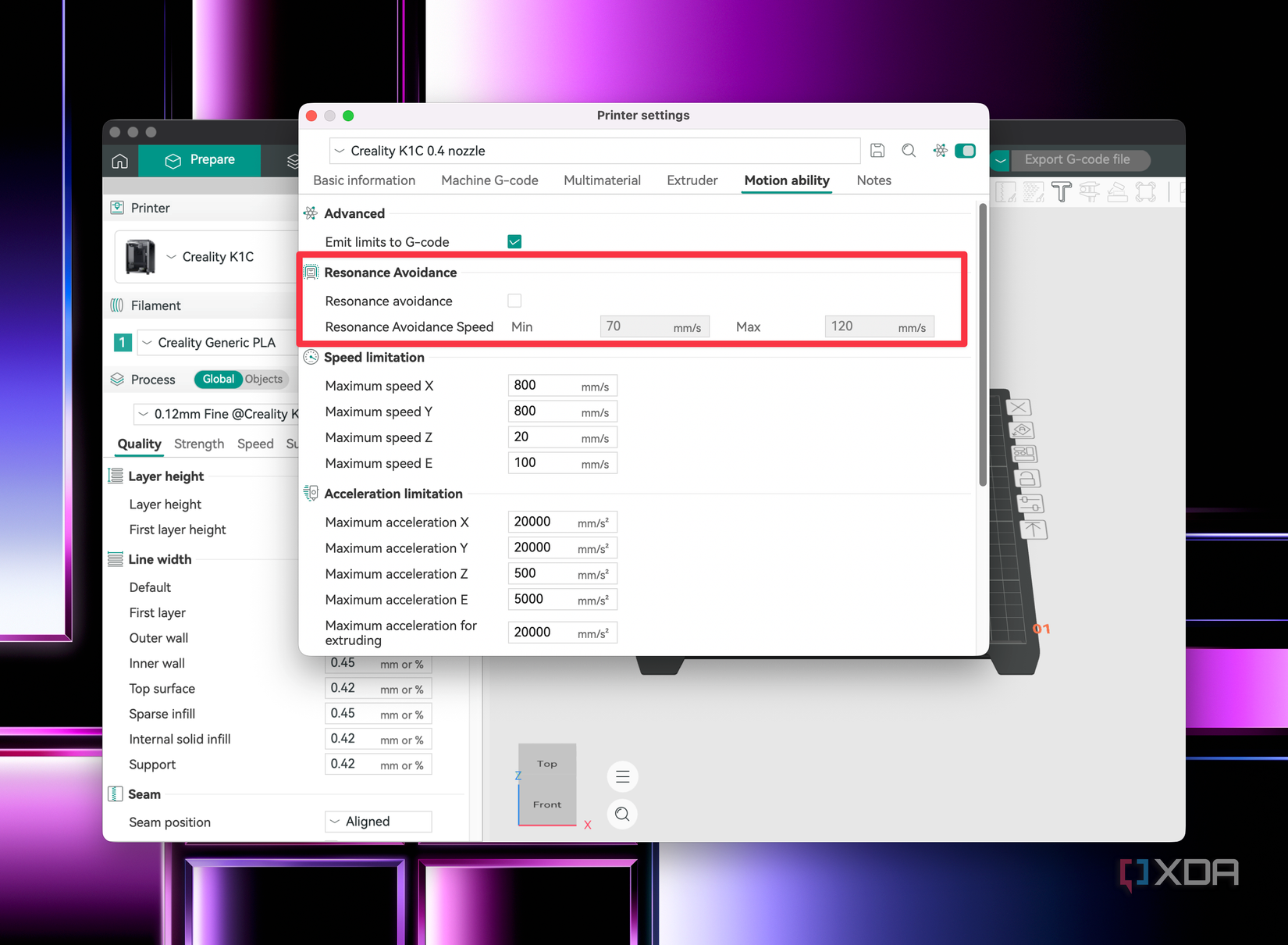This screenshot has width=1288, height=945.
Task: Select the Global process toggle
Action: [x=219, y=379]
